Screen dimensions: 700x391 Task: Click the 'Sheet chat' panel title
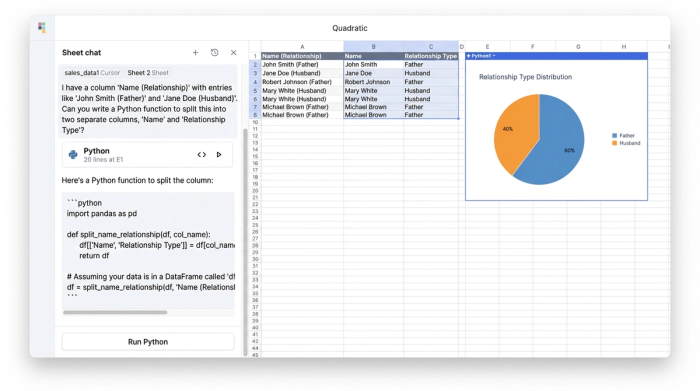(x=81, y=53)
